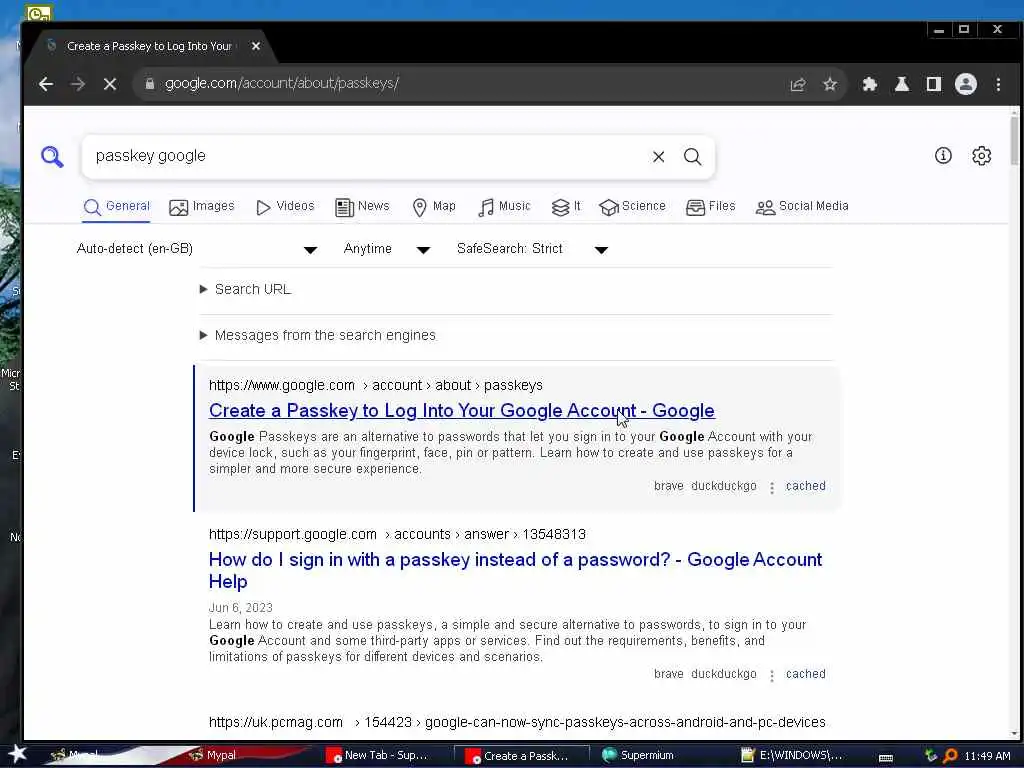The width and height of the screenshot is (1024, 768).
Task: Open cached link of support.google.com result
Action: click(805, 674)
